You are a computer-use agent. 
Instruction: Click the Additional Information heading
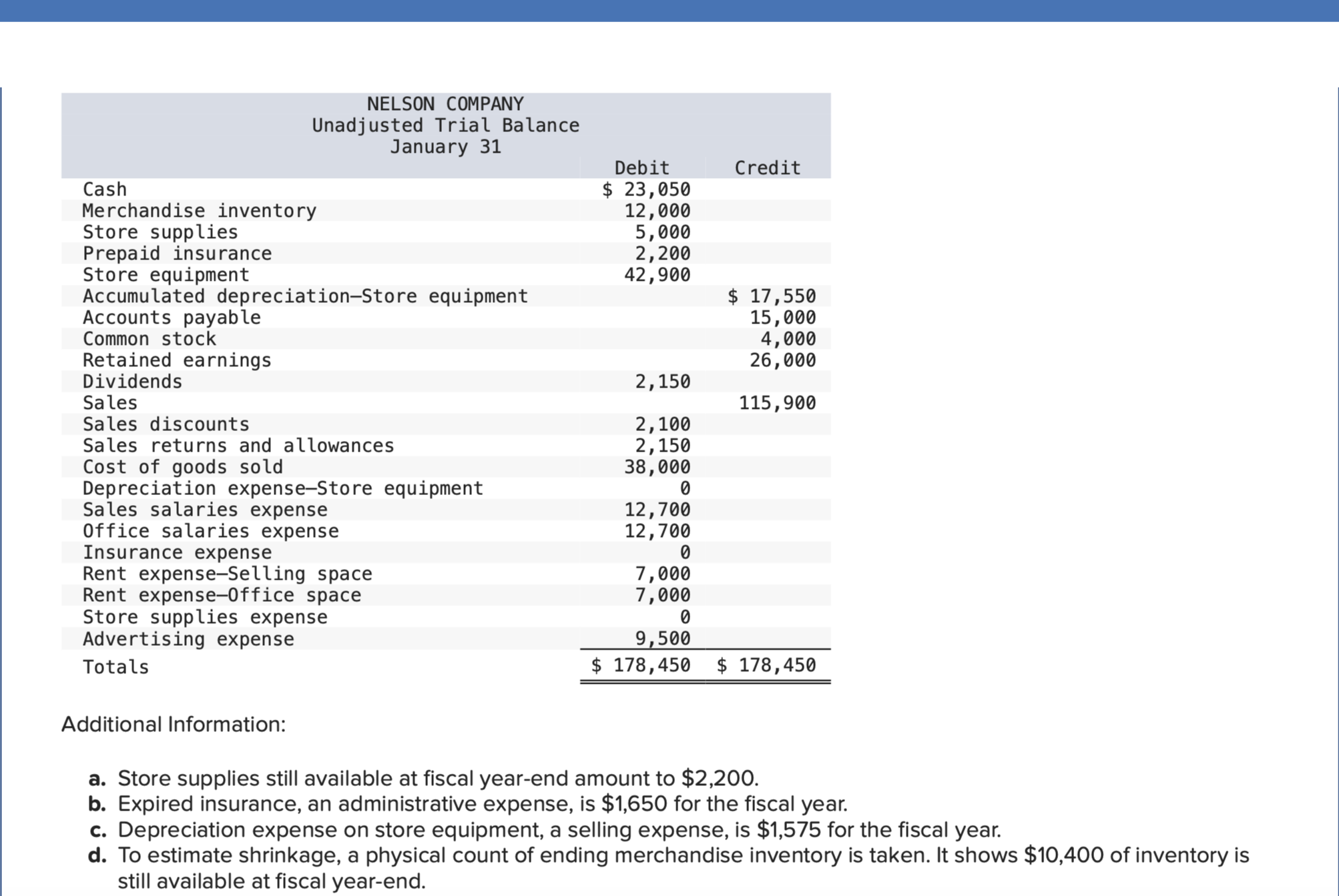pos(174,725)
